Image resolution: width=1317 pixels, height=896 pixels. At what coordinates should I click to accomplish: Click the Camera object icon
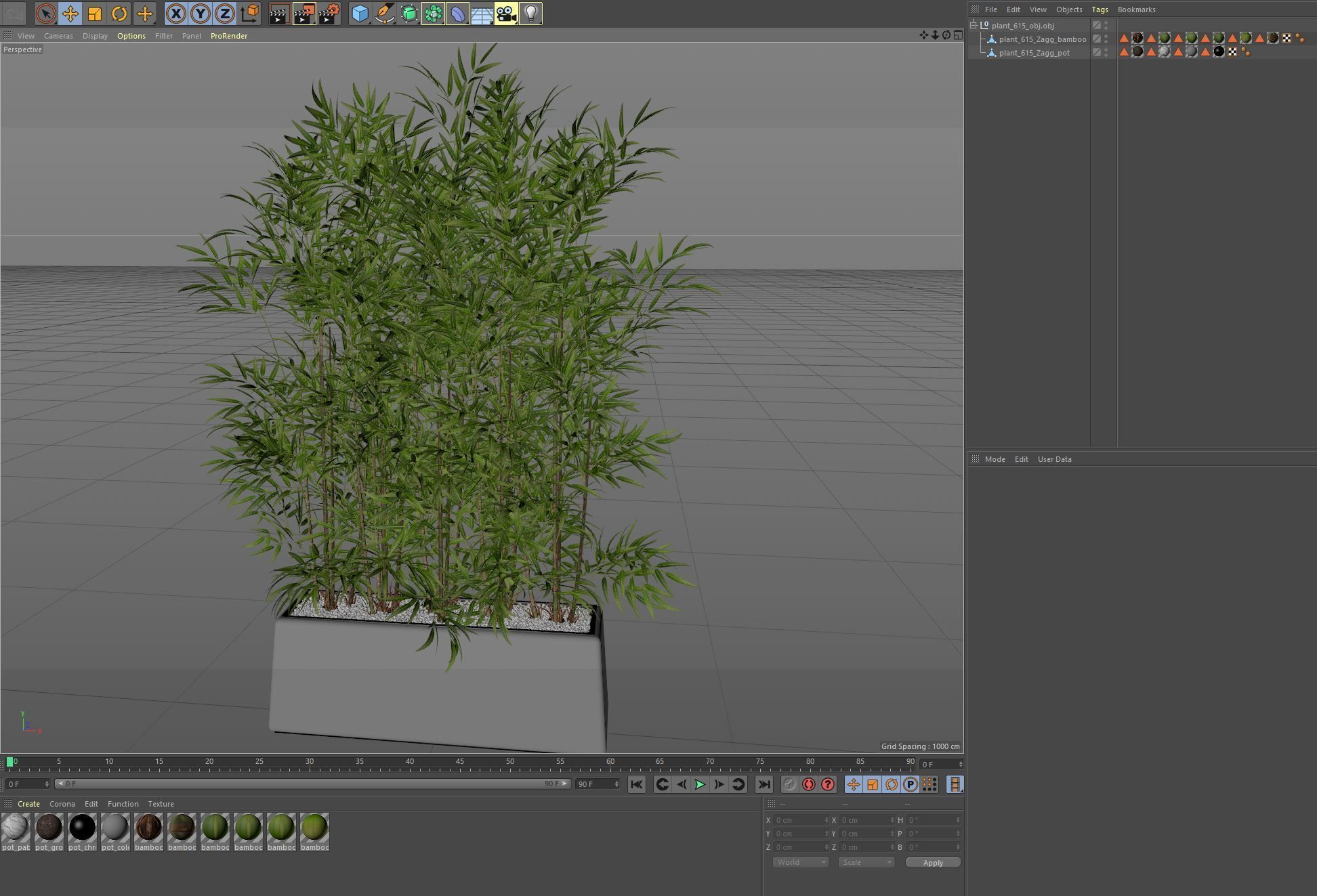click(506, 14)
